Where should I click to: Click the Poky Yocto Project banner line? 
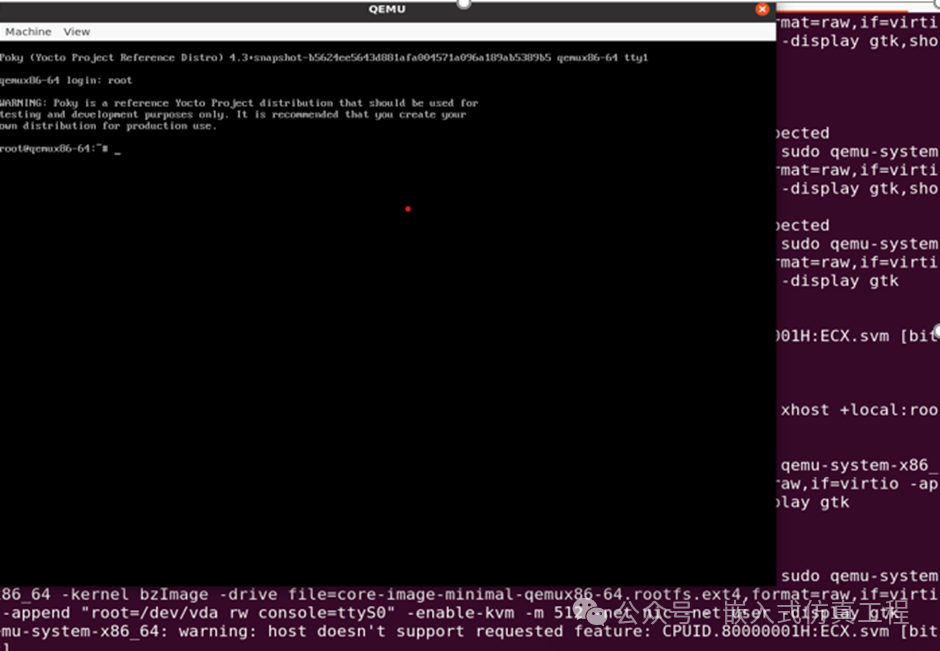click(x=324, y=58)
